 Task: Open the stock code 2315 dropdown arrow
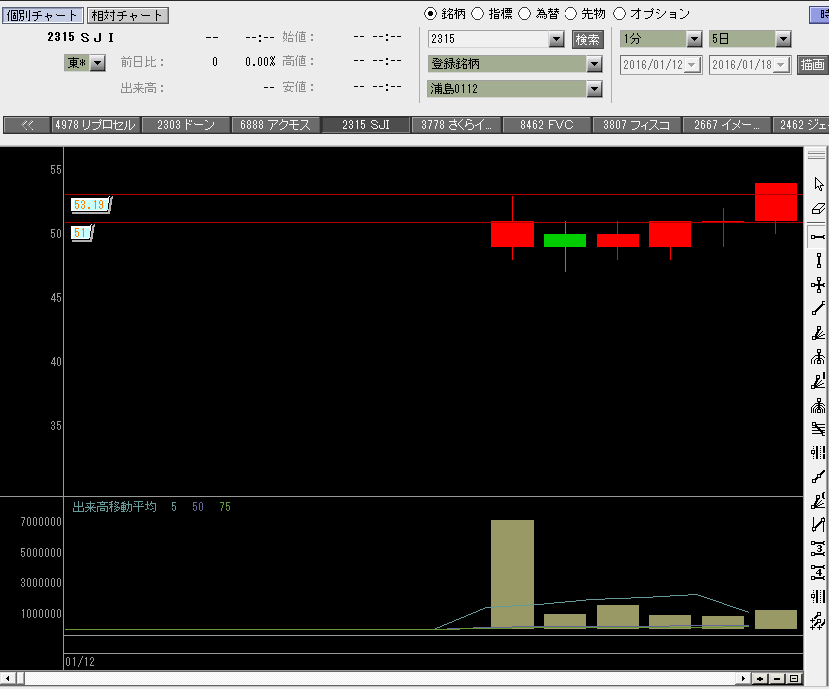click(556, 39)
